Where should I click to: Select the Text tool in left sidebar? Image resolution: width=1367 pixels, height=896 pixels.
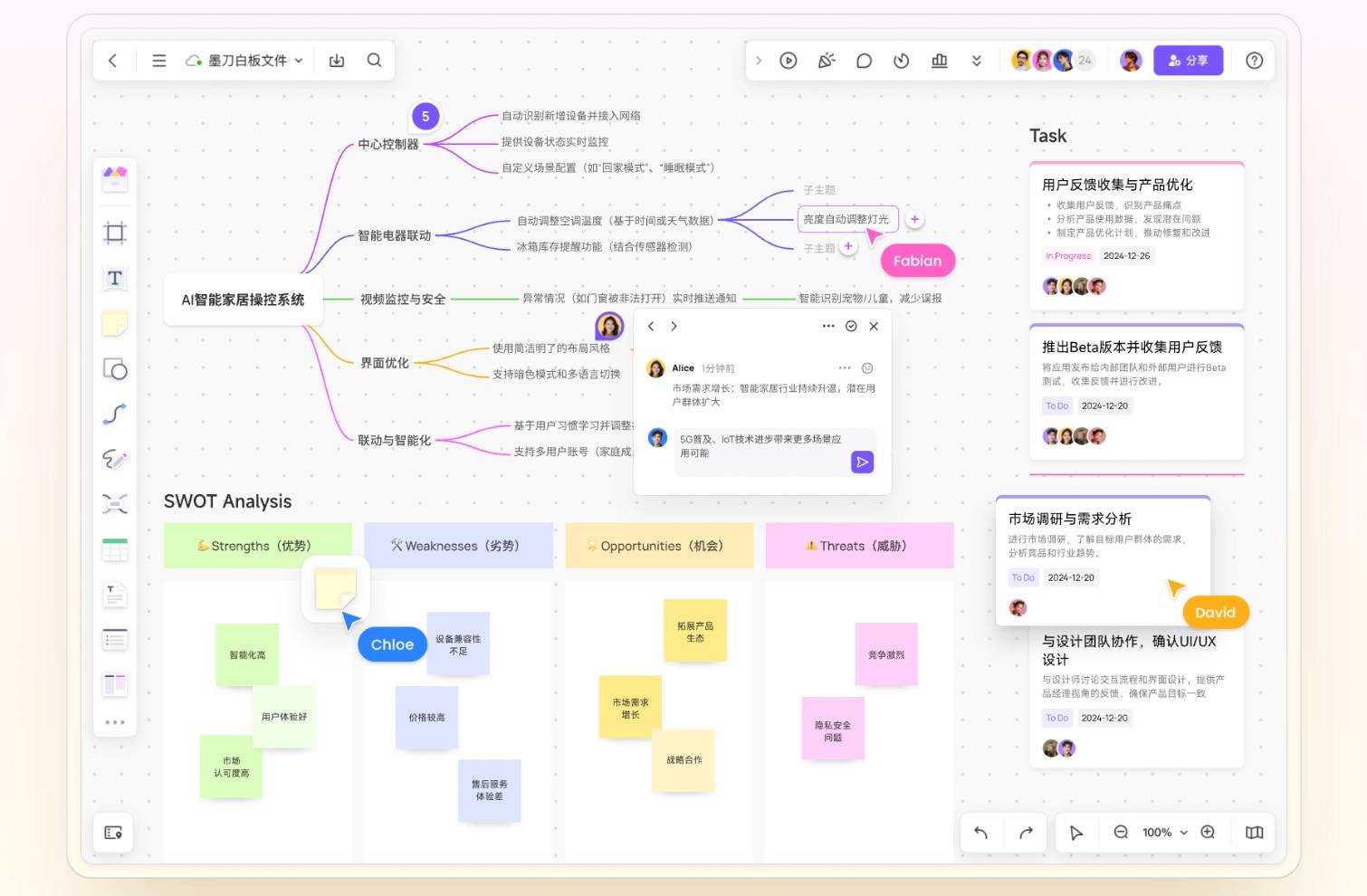[x=115, y=278]
